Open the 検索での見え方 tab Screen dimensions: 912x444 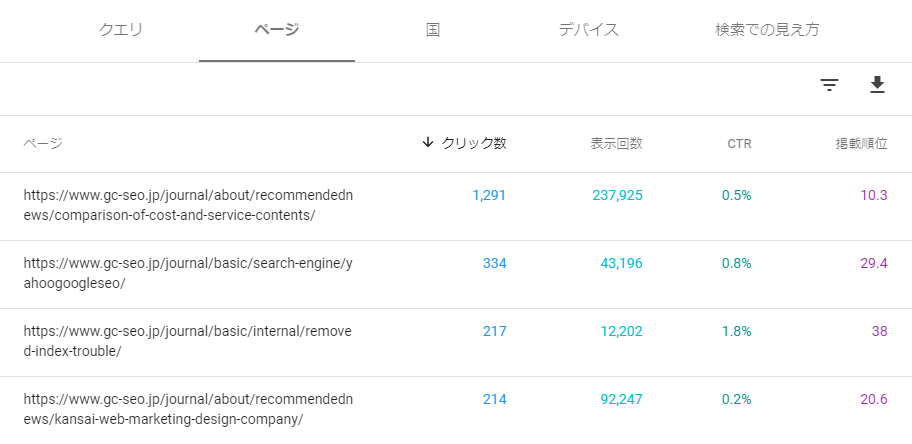tap(767, 30)
